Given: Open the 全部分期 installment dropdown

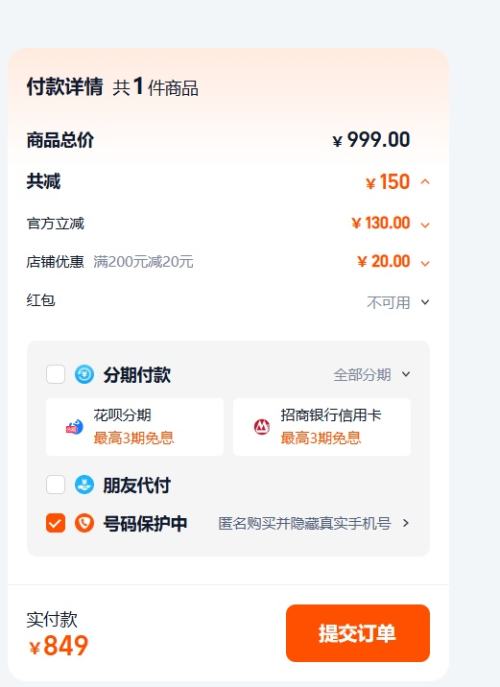Looking at the screenshot, I should [372, 375].
